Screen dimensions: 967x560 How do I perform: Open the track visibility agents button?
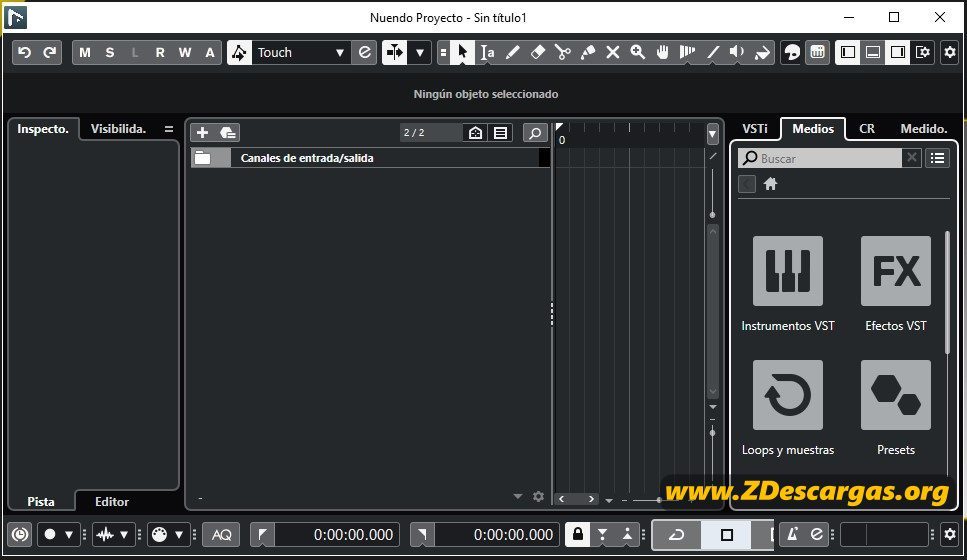(475, 133)
